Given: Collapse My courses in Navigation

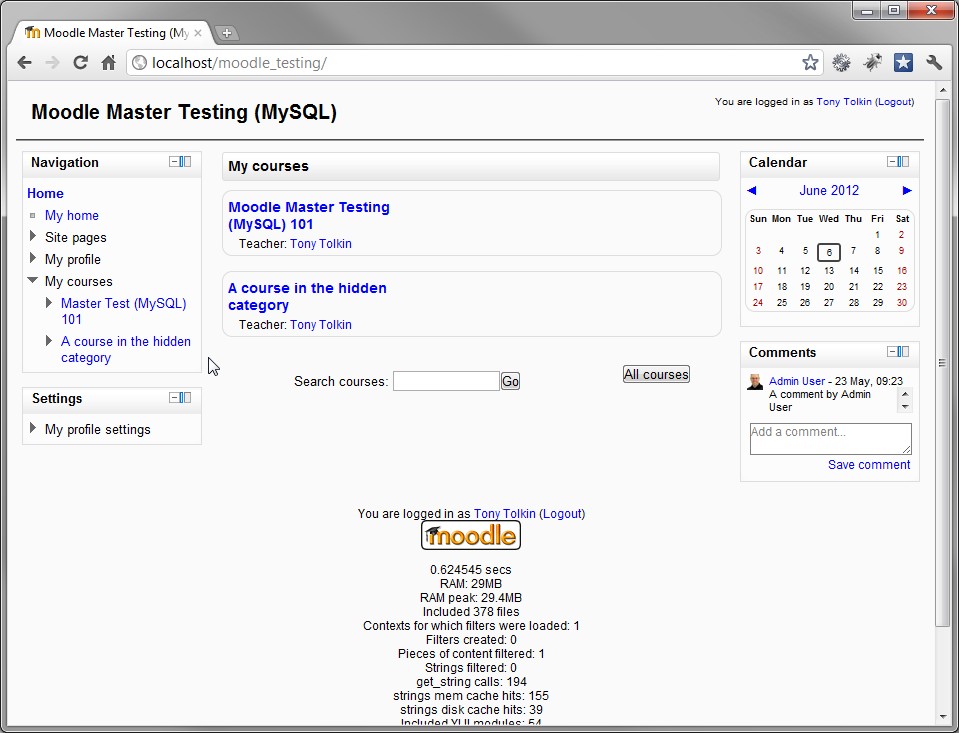Looking at the screenshot, I should tap(33, 280).
